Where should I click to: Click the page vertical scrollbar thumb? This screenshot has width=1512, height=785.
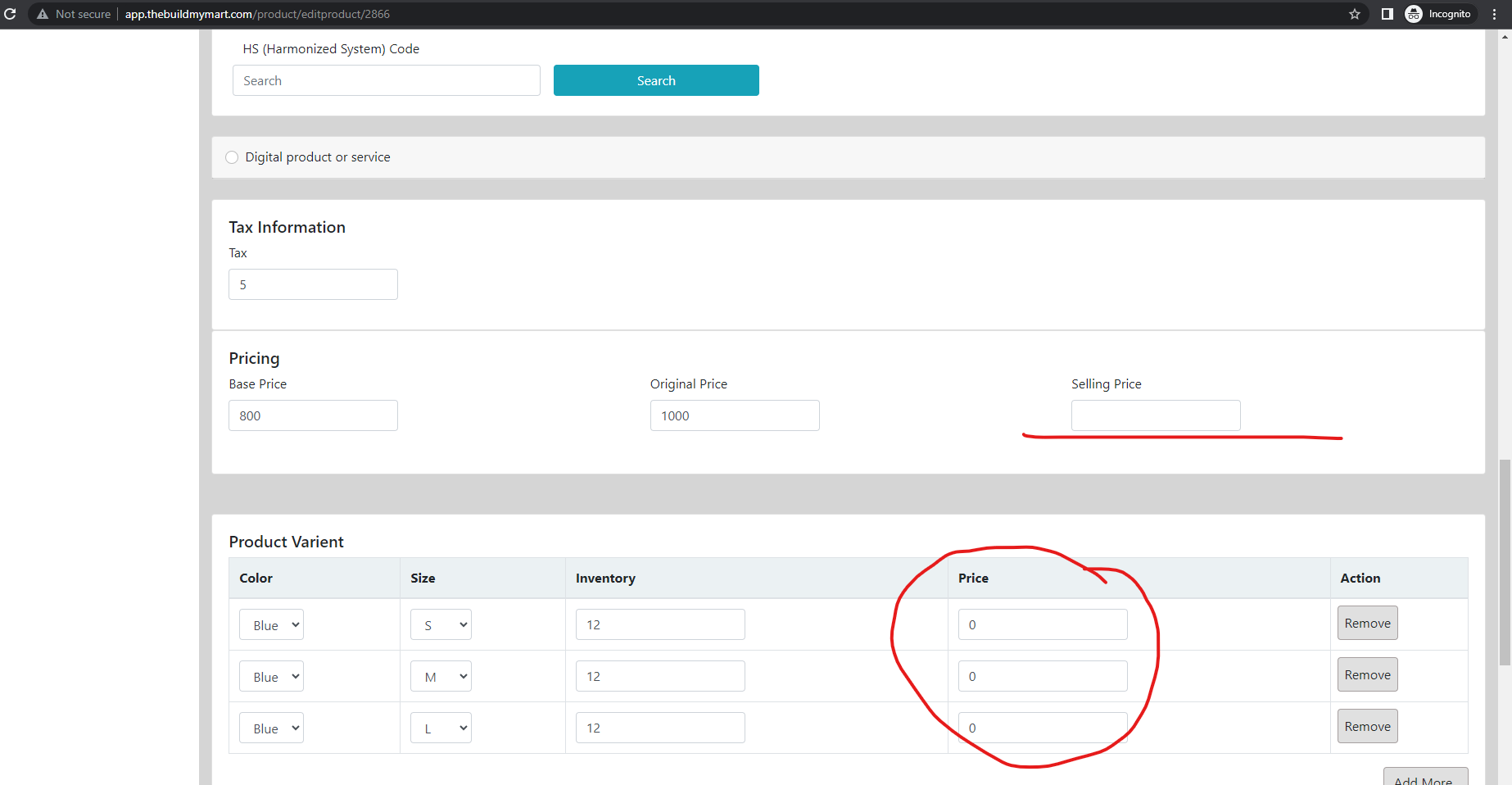coord(1505,562)
